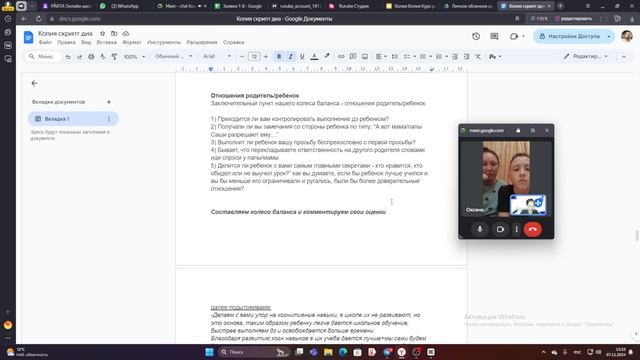
Task: Select the paint format tool
Action: click(114, 57)
